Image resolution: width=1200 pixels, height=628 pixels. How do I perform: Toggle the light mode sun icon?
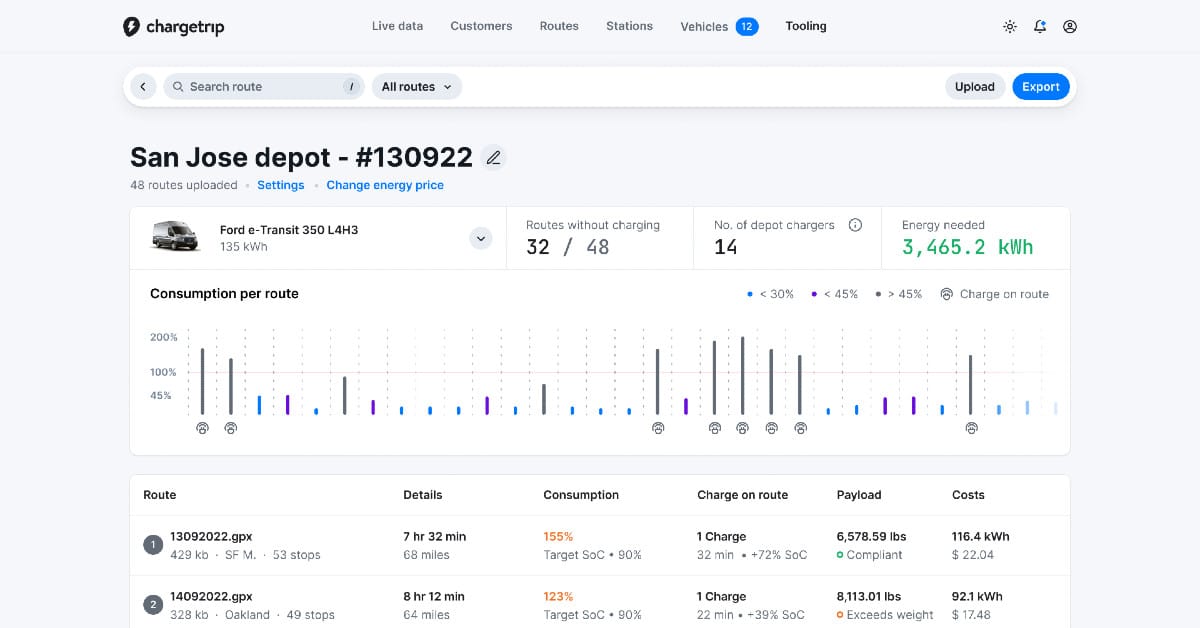[x=1010, y=27]
